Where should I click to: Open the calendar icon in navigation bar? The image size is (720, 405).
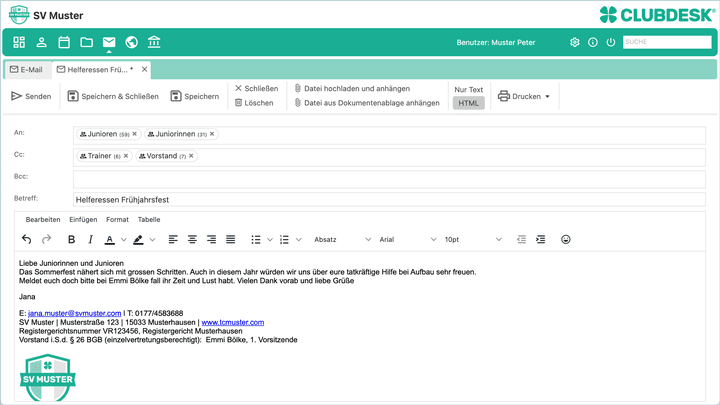[x=64, y=42]
